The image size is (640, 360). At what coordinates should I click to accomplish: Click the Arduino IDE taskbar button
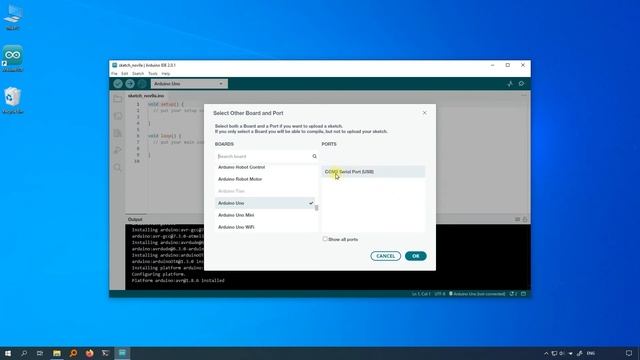[x=122, y=353]
